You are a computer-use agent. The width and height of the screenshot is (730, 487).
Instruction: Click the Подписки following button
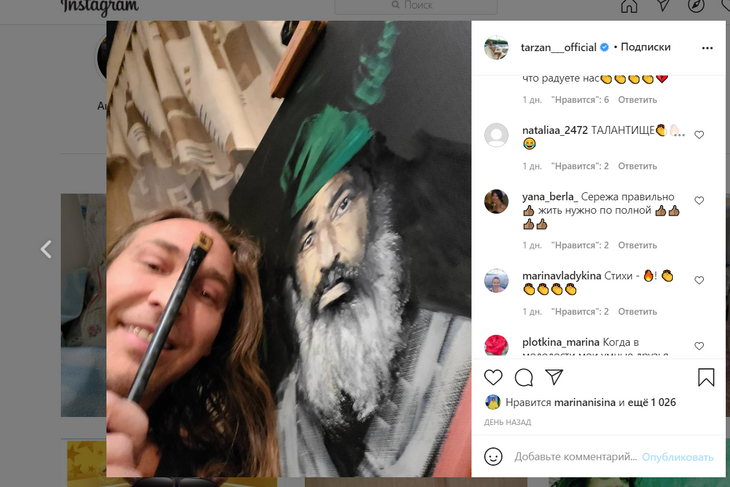tap(645, 47)
